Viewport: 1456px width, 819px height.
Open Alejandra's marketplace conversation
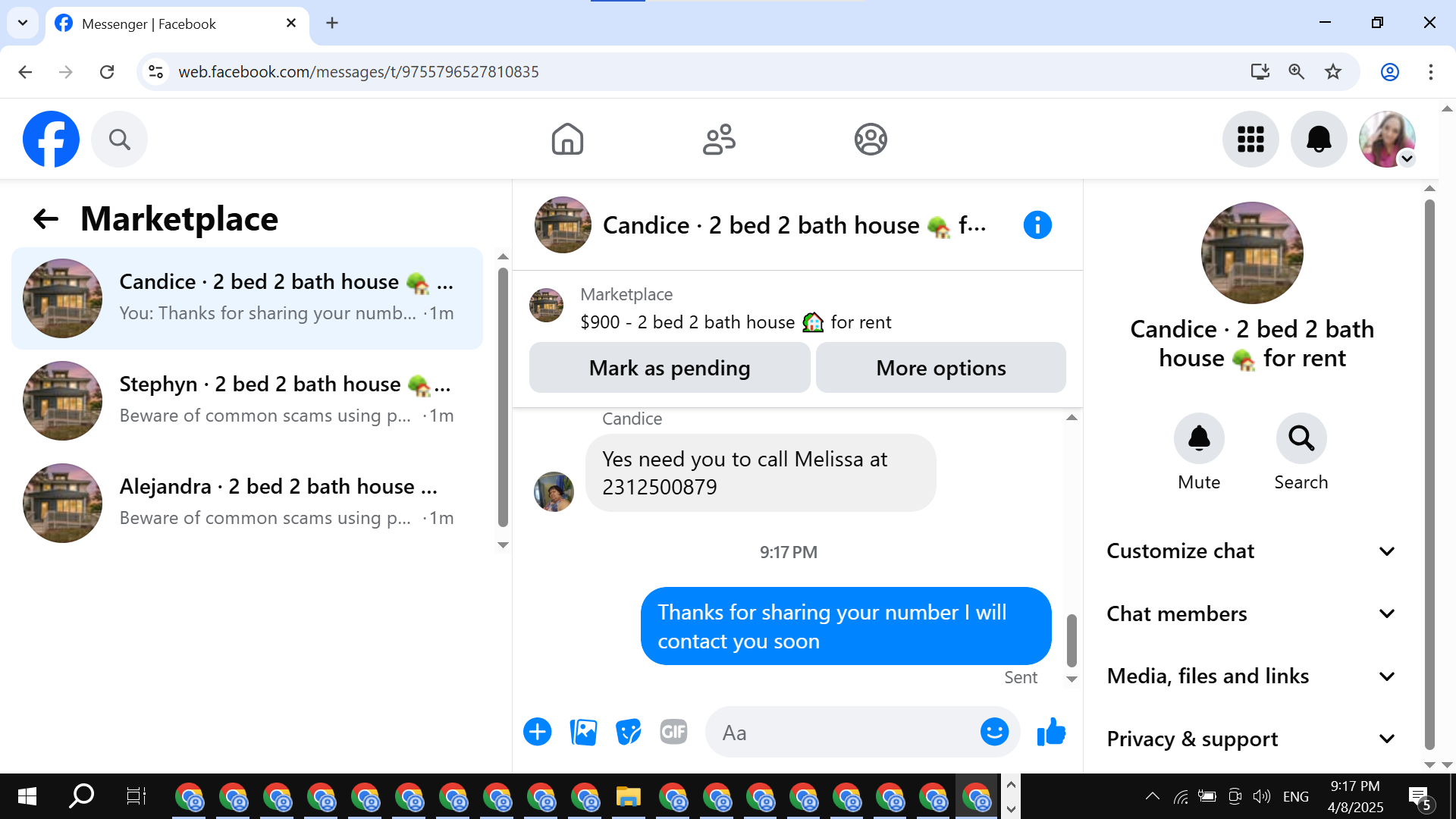pos(247,503)
